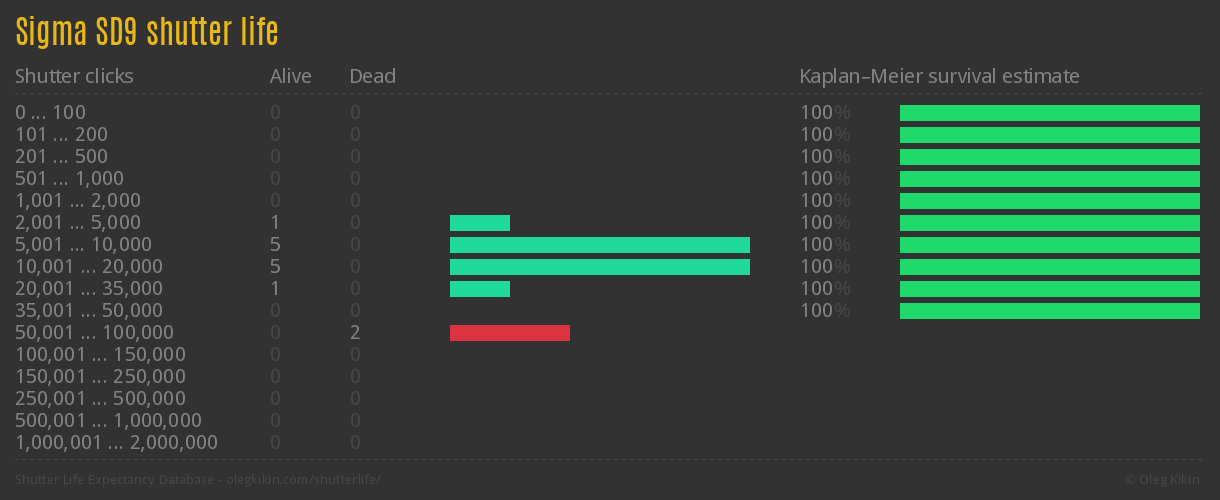
Task: Click the dead count "2" value
Action: point(355,333)
